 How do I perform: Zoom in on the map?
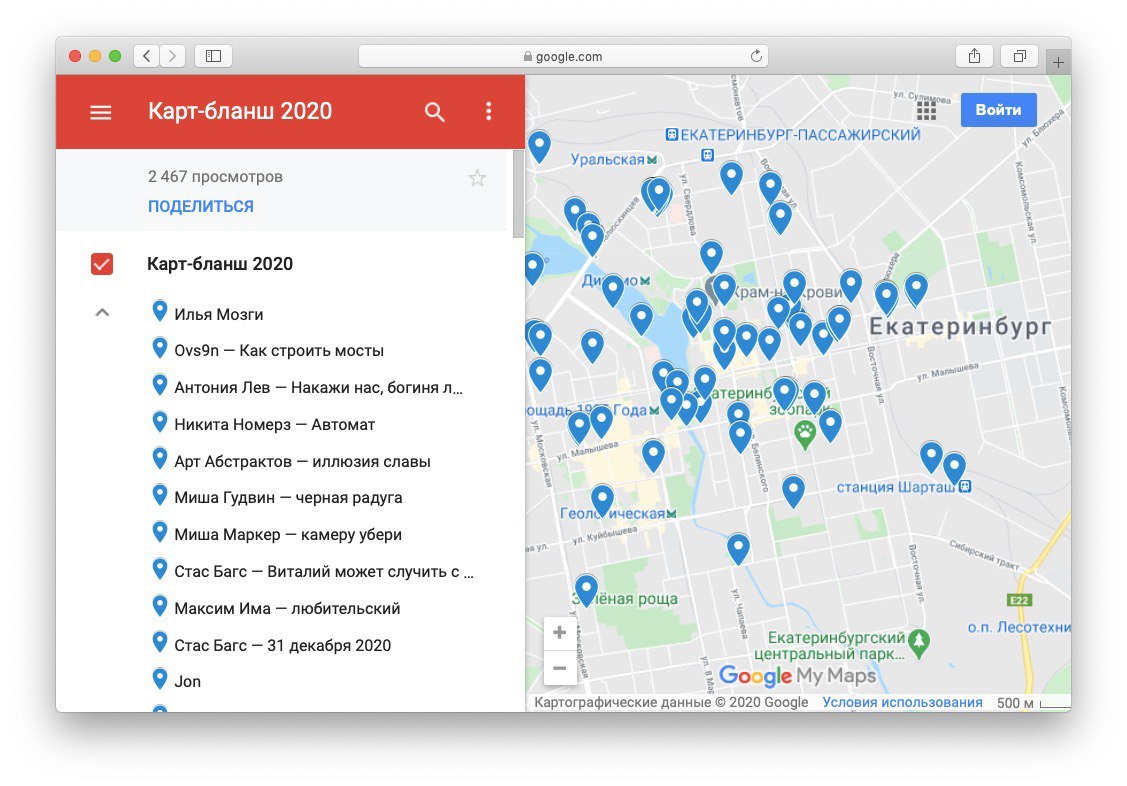(x=559, y=633)
